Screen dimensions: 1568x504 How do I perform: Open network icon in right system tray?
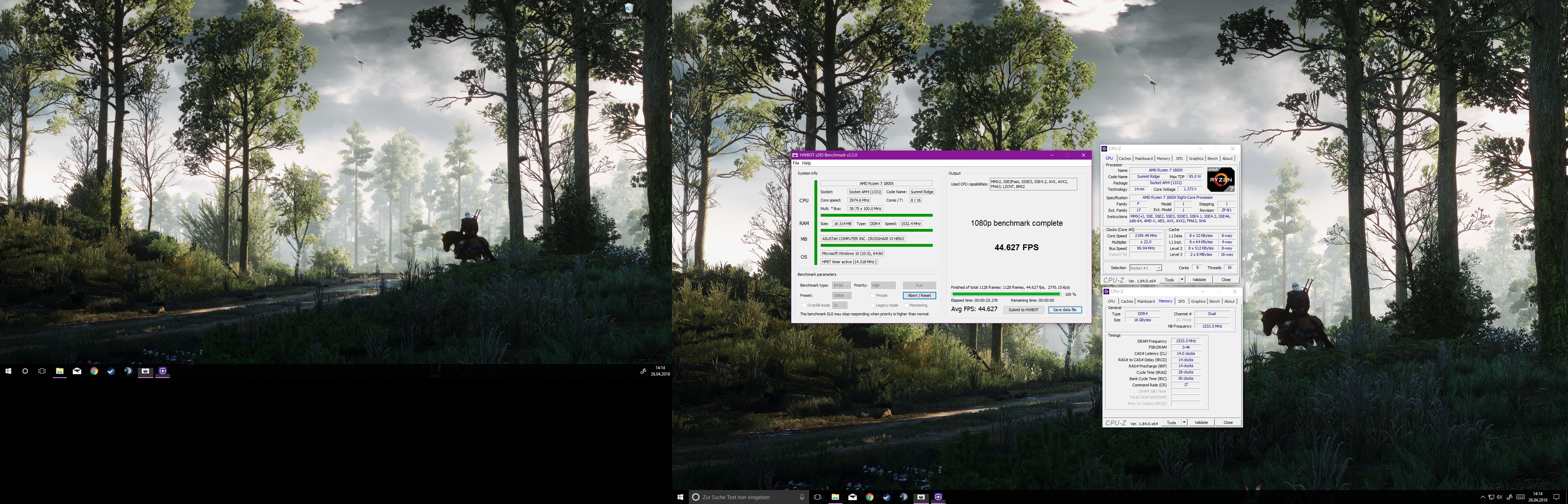tap(1491, 497)
